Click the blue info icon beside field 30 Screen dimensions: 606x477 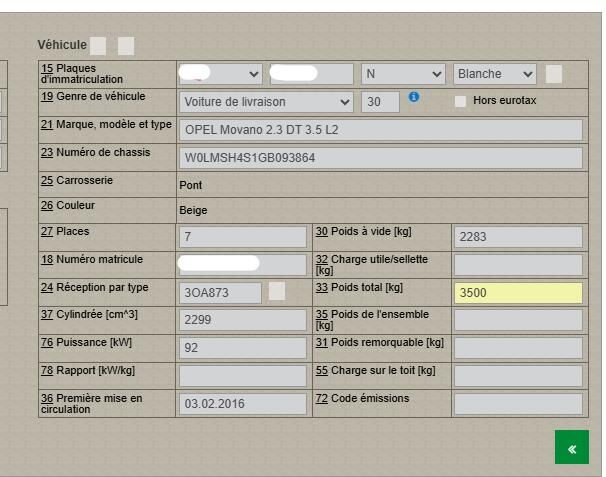coord(414,98)
